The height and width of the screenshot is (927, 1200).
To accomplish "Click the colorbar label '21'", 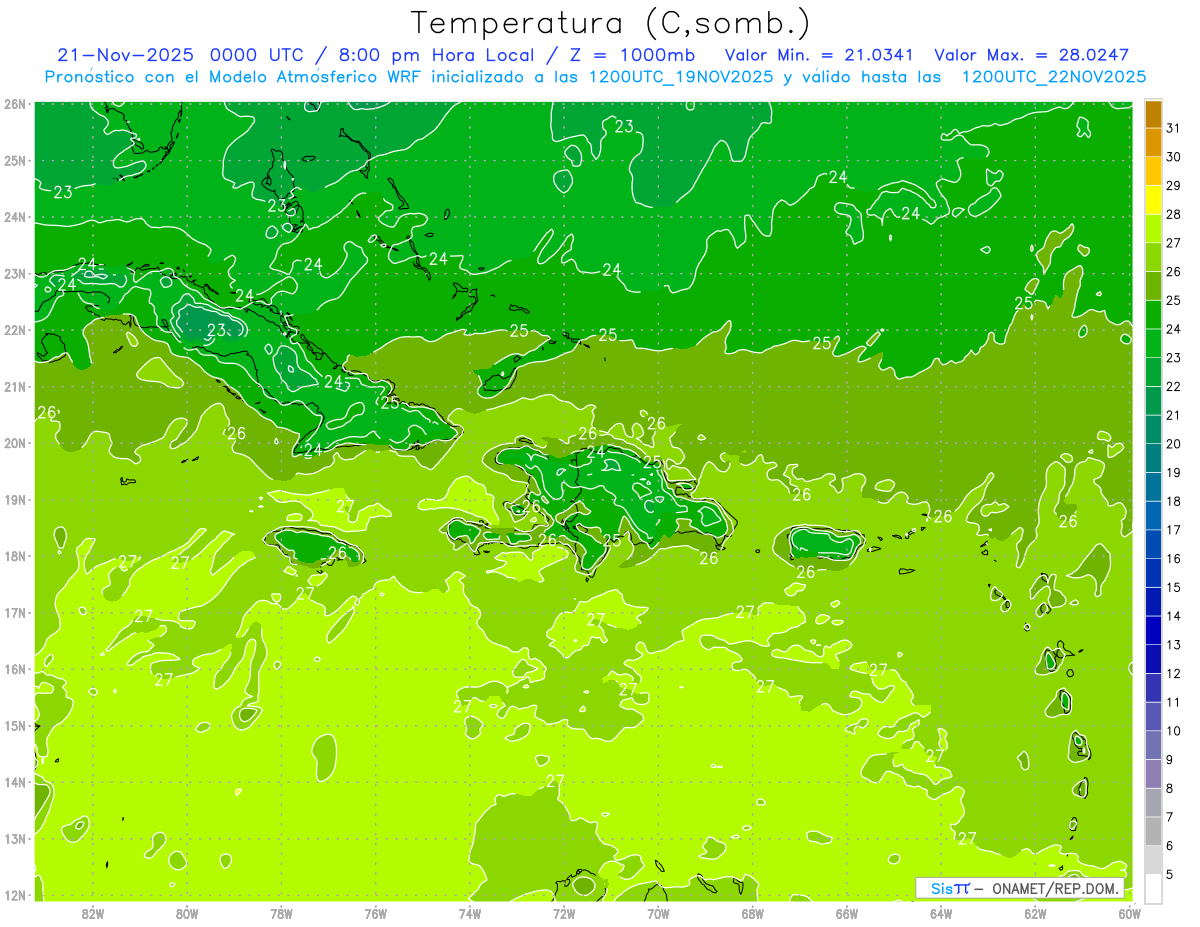I will (x=1173, y=415).
